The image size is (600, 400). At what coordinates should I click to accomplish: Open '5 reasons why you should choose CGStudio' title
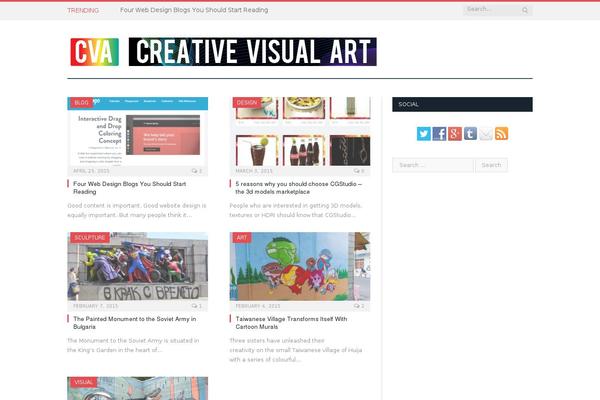pyautogui.click(x=298, y=188)
